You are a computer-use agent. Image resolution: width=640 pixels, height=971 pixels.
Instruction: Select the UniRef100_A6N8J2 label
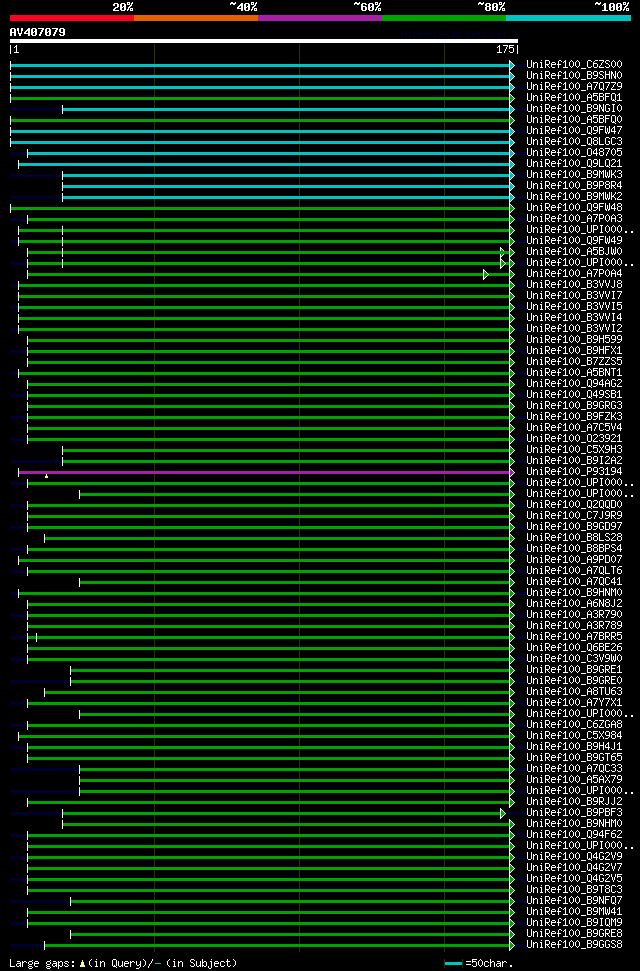click(x=574, y=603)
